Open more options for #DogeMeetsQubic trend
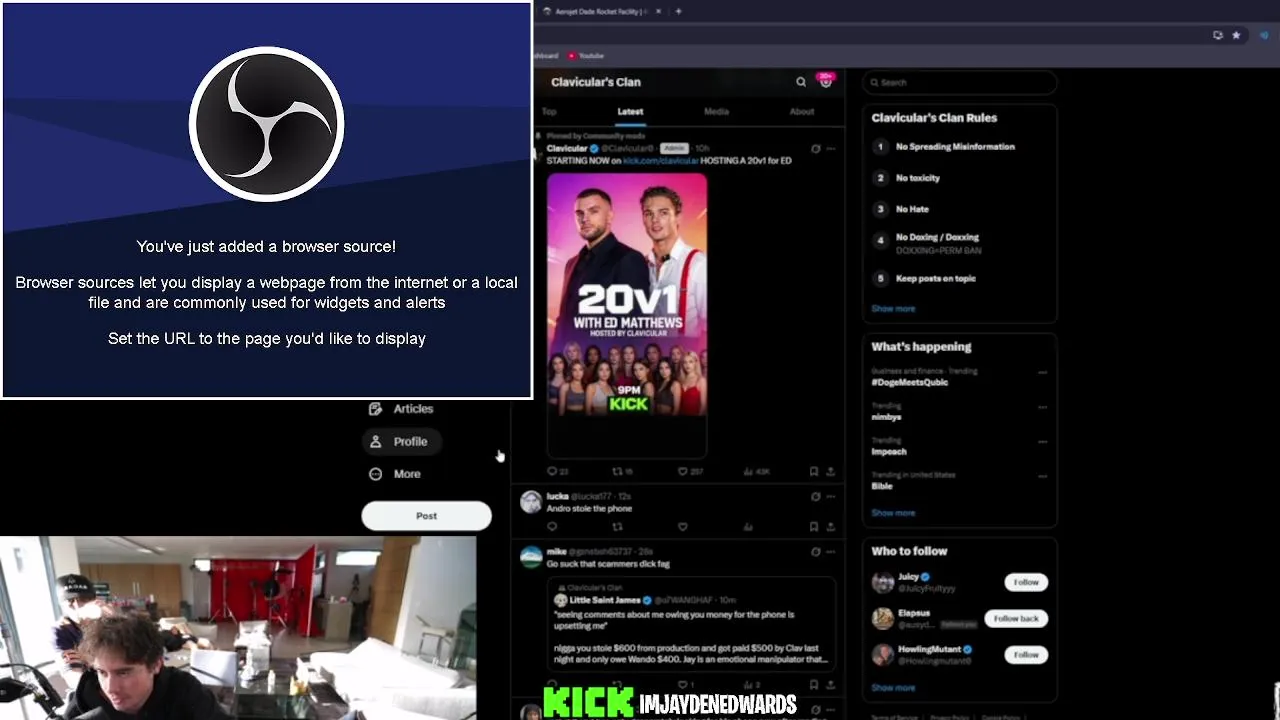Image resolution: width=1280 pixels, height=720 pixels. tap(1043, 372)
